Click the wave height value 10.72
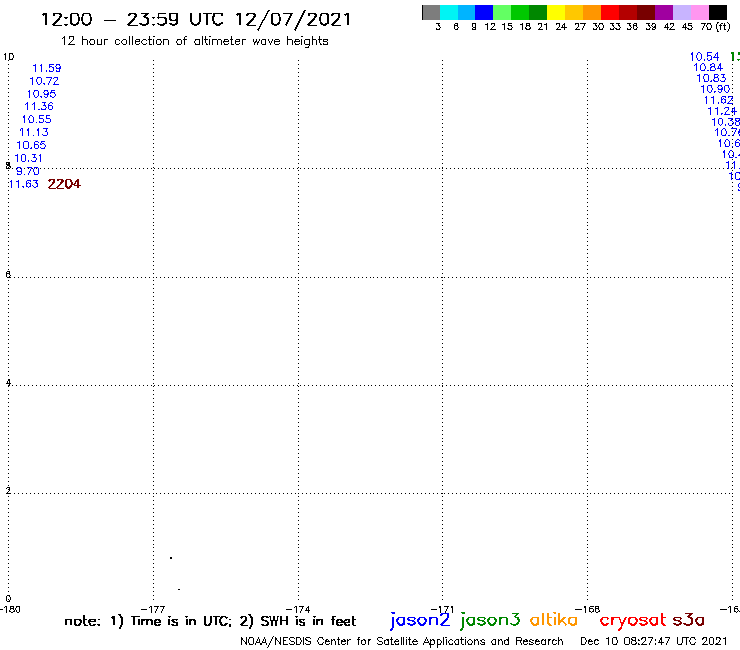The width and height of the screenshot is (740, 650). point(44,81)
